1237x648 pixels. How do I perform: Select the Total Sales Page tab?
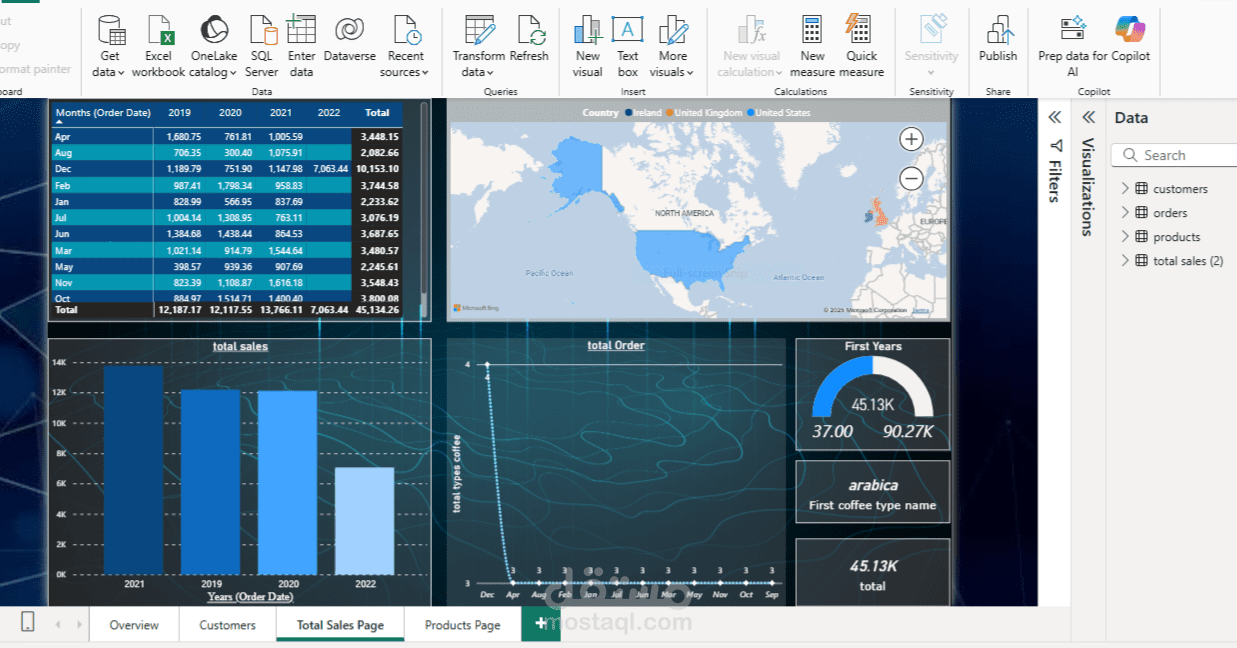[x=340, y=625]
